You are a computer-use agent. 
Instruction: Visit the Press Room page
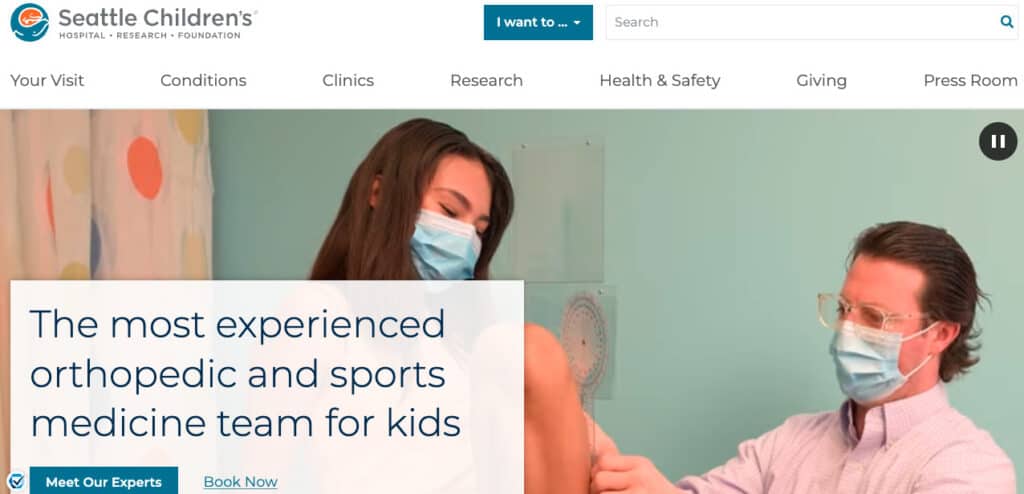pos(970,80)
